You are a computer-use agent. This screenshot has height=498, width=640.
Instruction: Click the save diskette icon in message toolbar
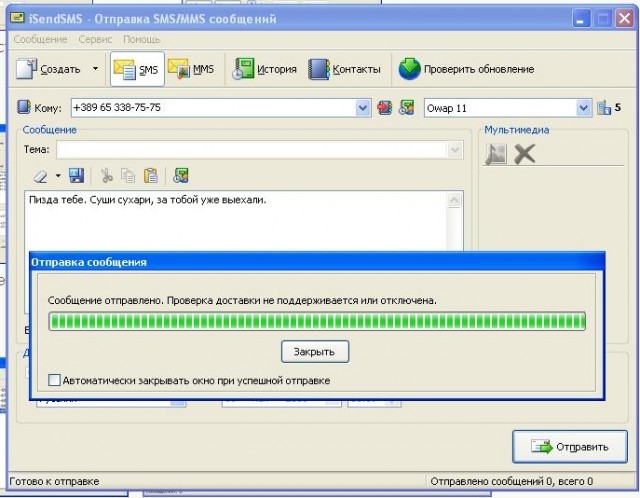click(x=77, y=176)
